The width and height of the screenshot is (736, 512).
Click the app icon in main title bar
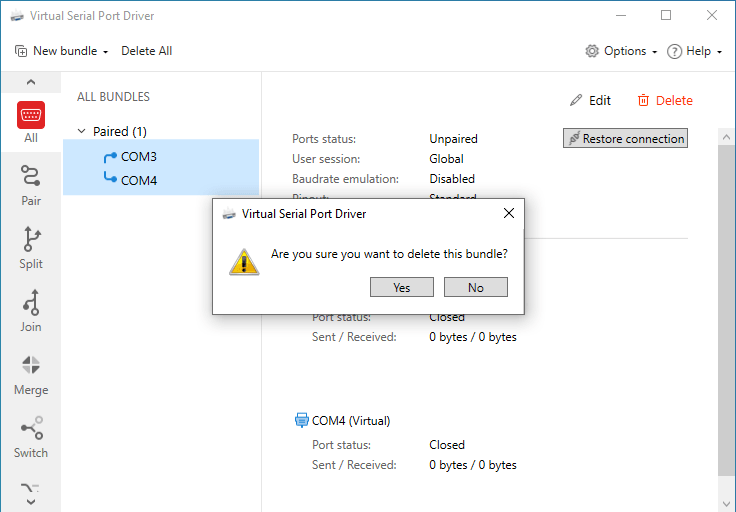point(17,16)
